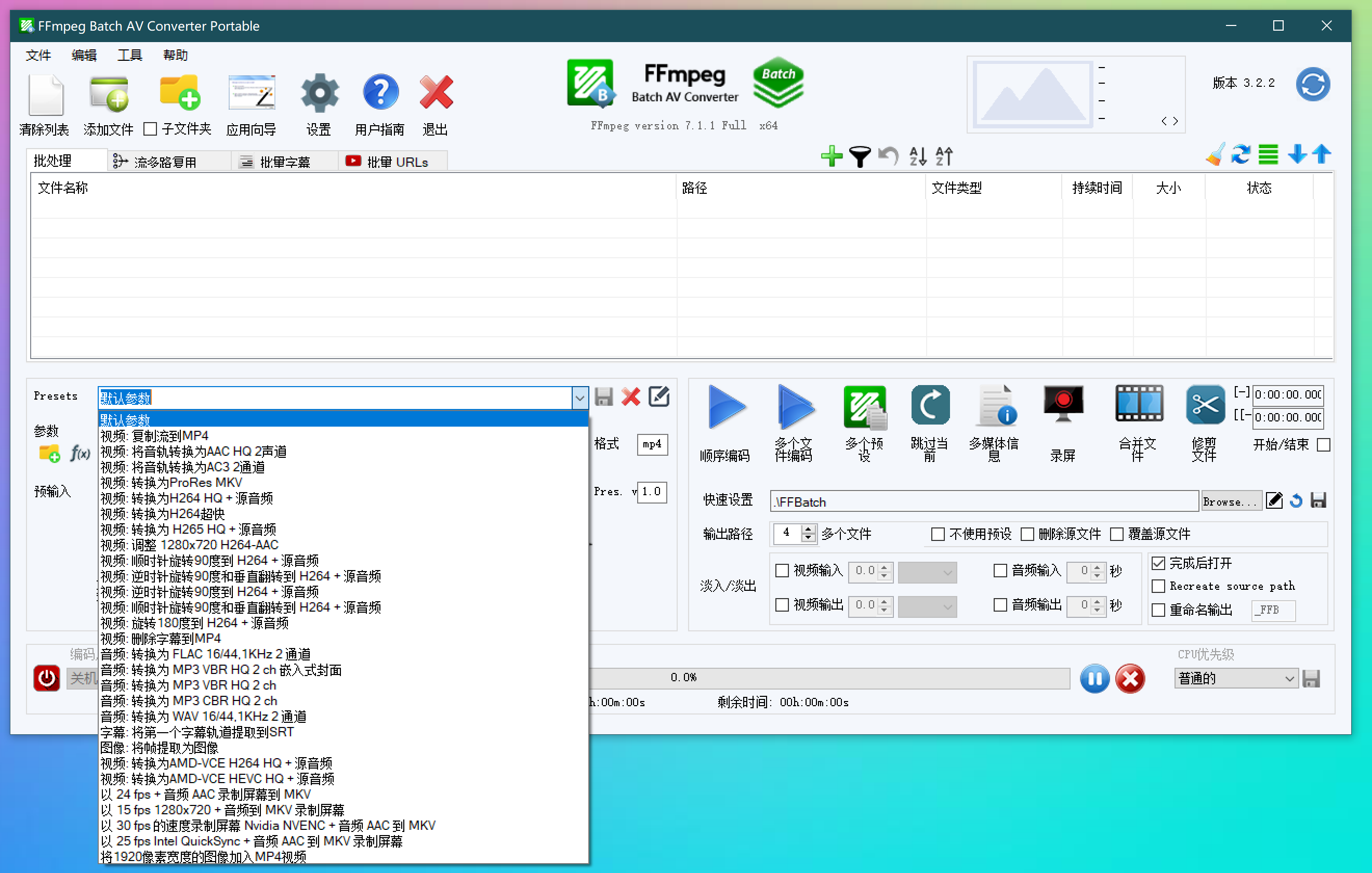Select preset 视频: 转换为ProRes MKV
Image resolution: width=1372 pixels, height=873 pixels.
171,483
